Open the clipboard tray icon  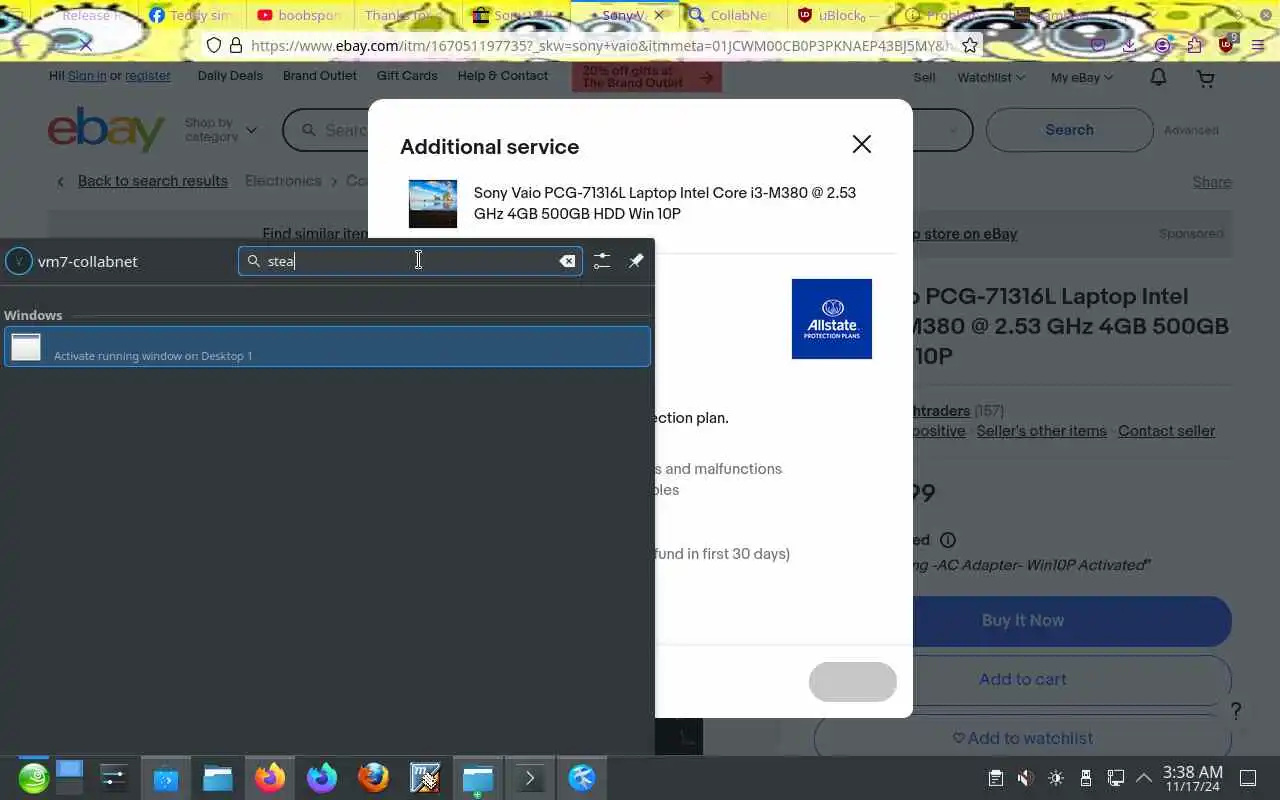(995, 778)
